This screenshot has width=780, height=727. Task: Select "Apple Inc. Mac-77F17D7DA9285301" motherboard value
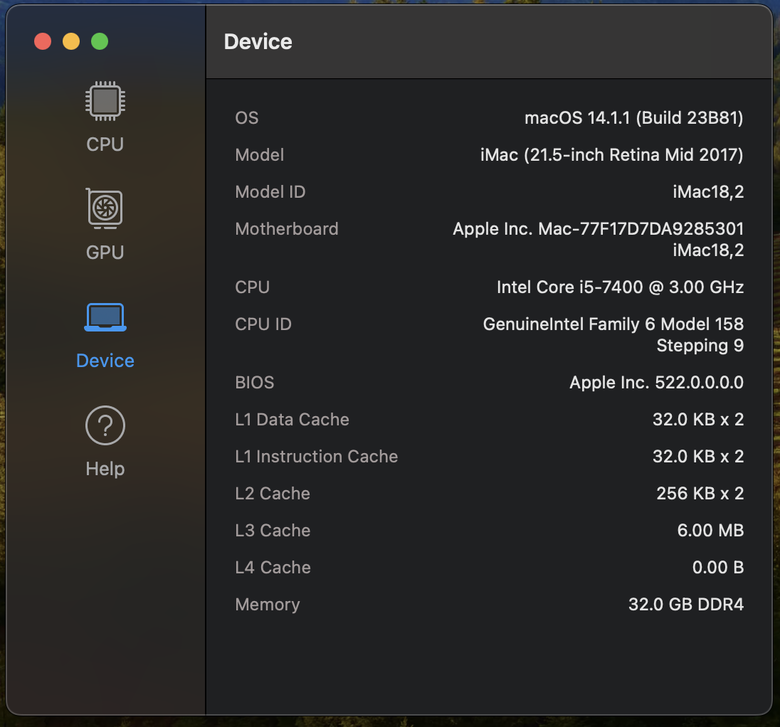(598, 229)
